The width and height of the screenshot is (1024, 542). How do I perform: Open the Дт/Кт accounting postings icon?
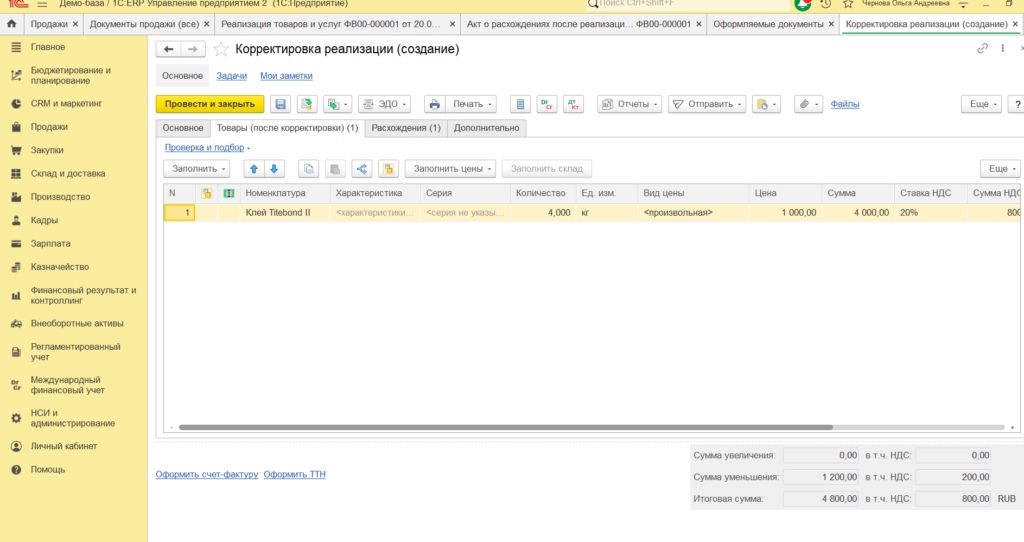573,104
